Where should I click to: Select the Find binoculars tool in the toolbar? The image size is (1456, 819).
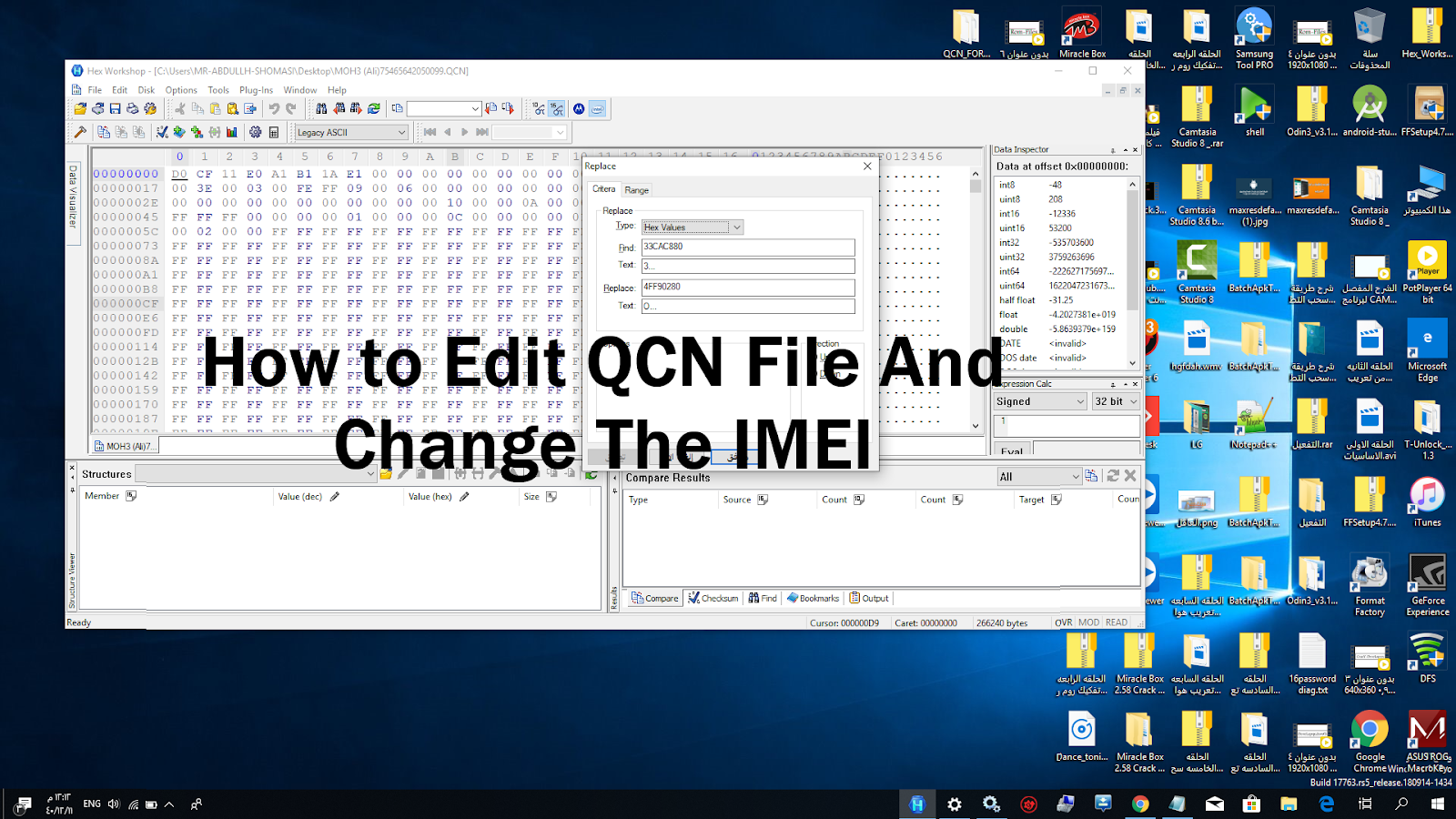(x=321, y=107)
